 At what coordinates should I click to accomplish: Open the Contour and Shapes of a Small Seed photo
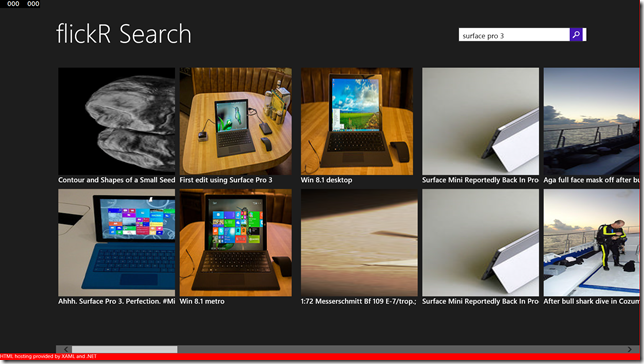pyautogui.click(x=116, y=121)
